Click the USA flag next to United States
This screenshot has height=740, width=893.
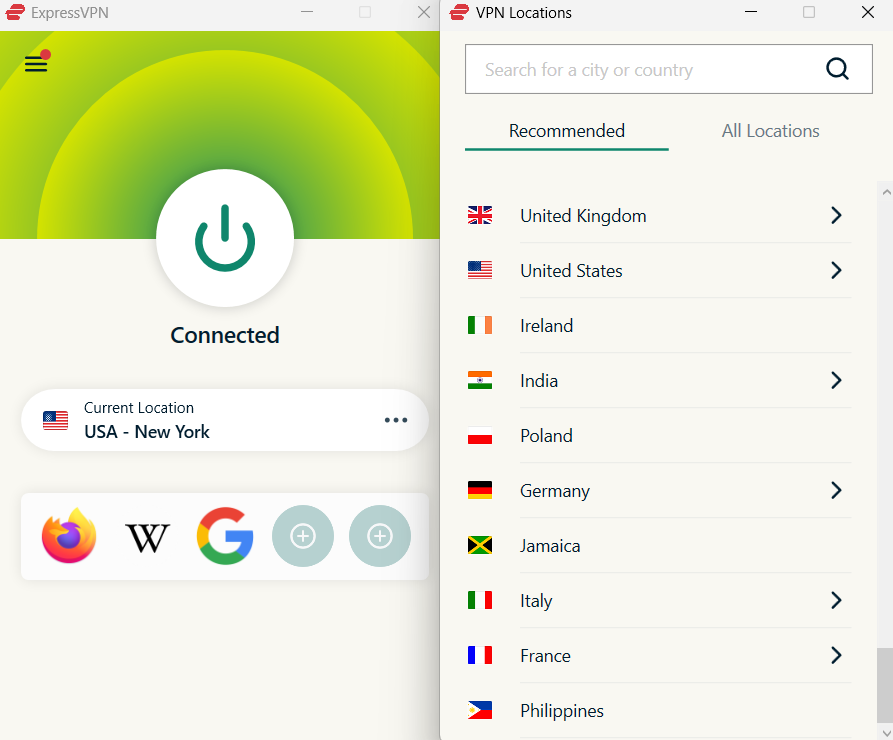pyautogui.click(x=480, y=270)
